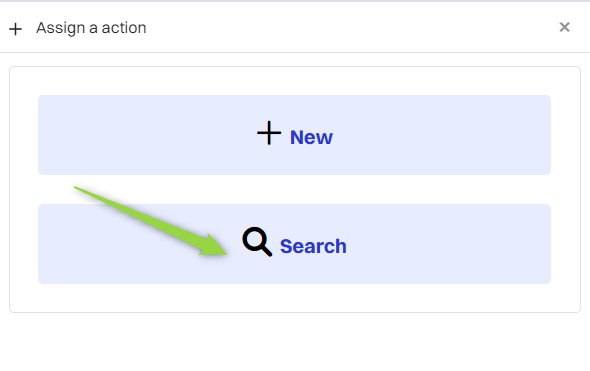590x371 pixels.
Task: Click blank area right inside New button
Action: pos(444,135)
